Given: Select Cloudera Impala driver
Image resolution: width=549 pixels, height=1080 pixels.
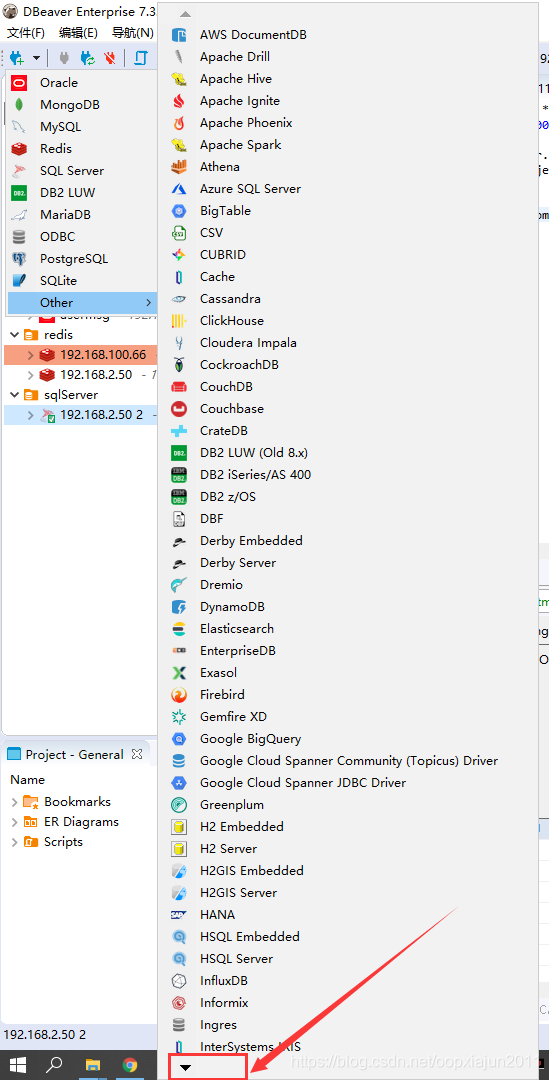Looking at the screenshot, I should pyautogui.click(x=349, y=343).
